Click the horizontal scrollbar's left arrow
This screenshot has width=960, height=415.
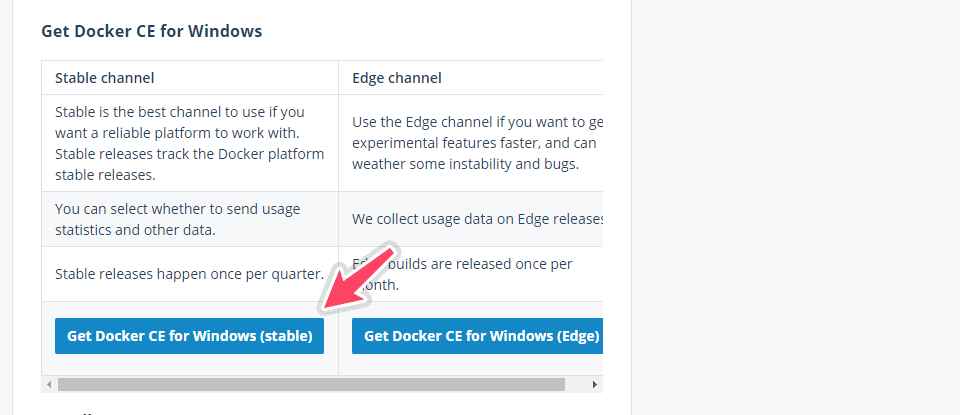point(49,384)
